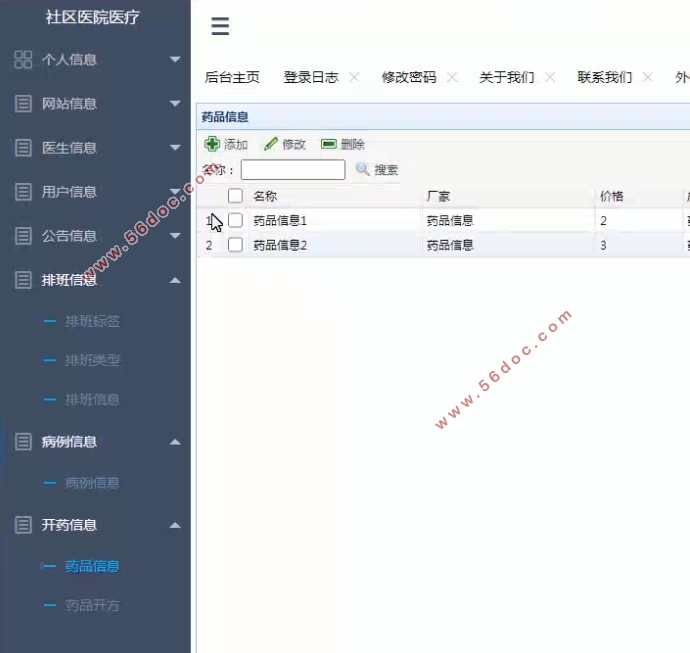
Task: Click the 修改 button label
Action: 294,144
